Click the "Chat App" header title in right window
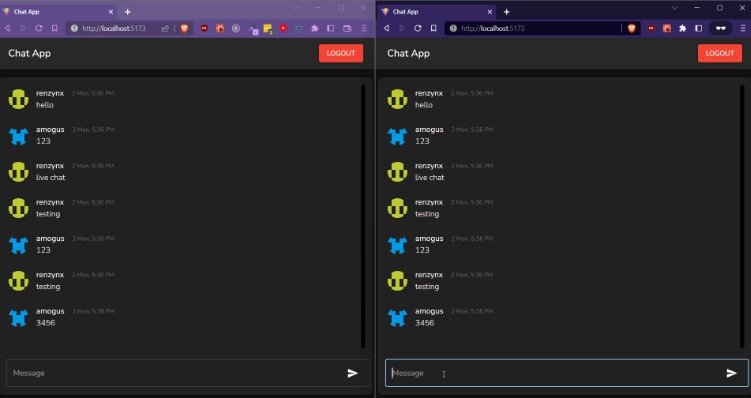Viewport: 751px width, 398px height. (x=408, y=53)
